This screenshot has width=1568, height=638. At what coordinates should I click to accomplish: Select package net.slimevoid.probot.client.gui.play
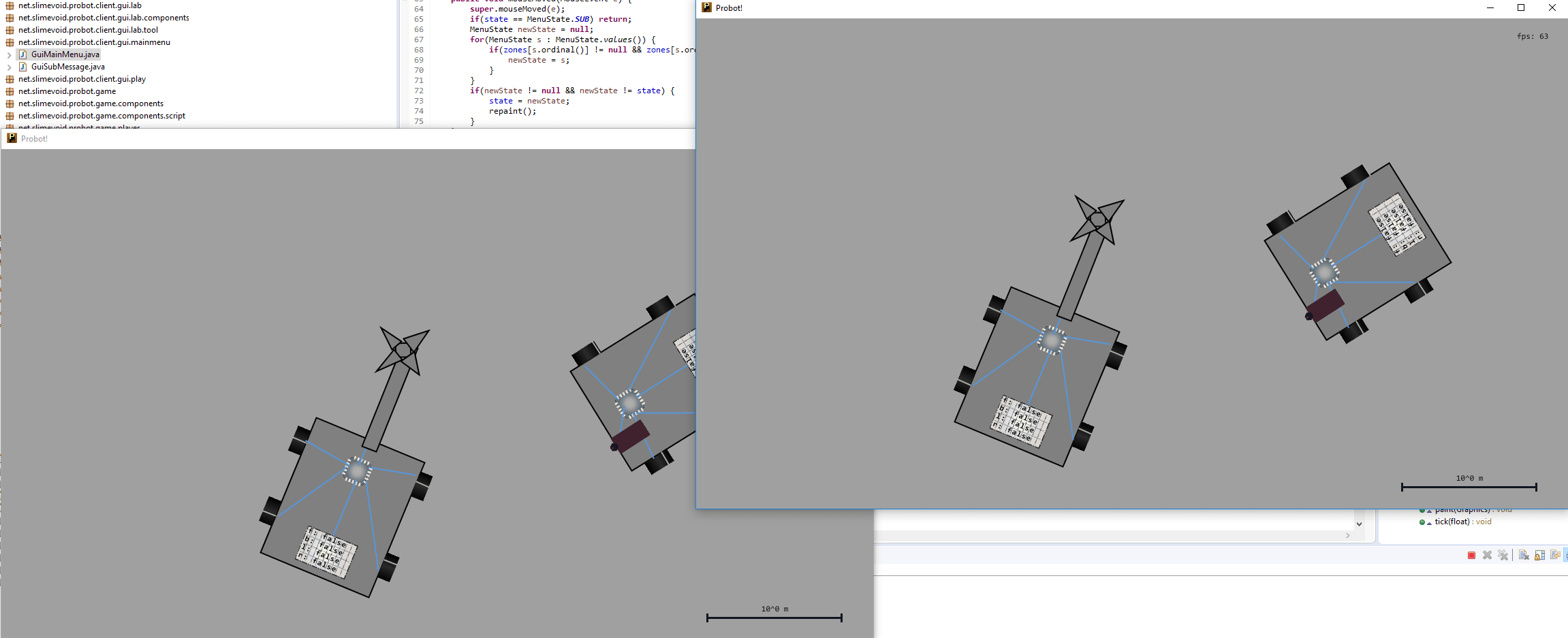pos(82,79)
